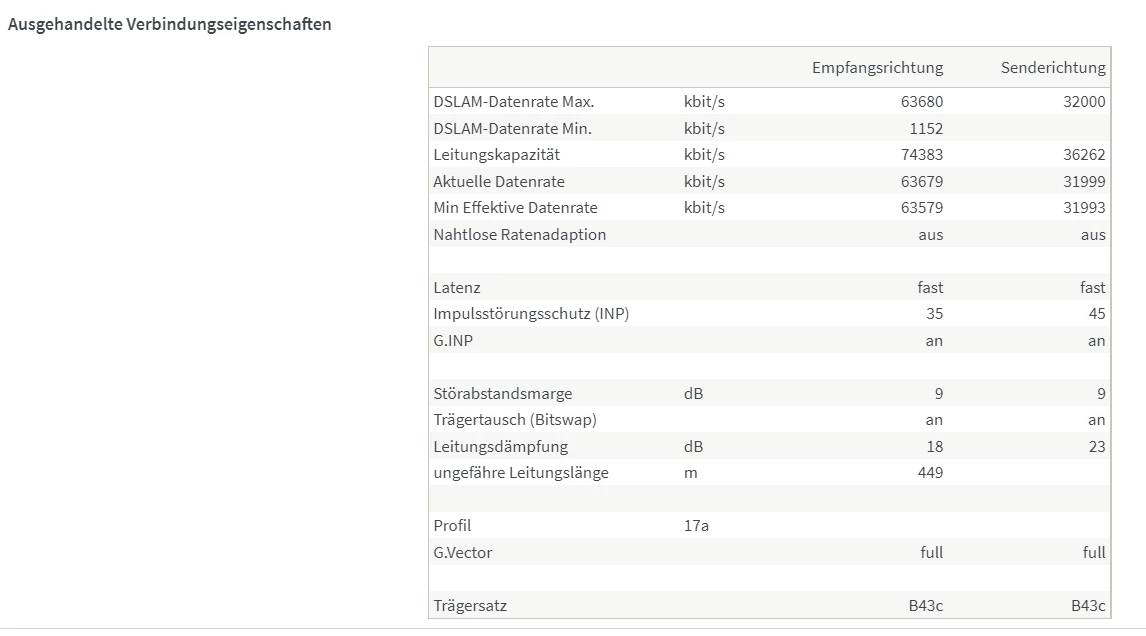This screenshot has height=636, width=1146.
Task: Select the "Aktuelle Datenrate" row label
Action: tap(499, 182)
